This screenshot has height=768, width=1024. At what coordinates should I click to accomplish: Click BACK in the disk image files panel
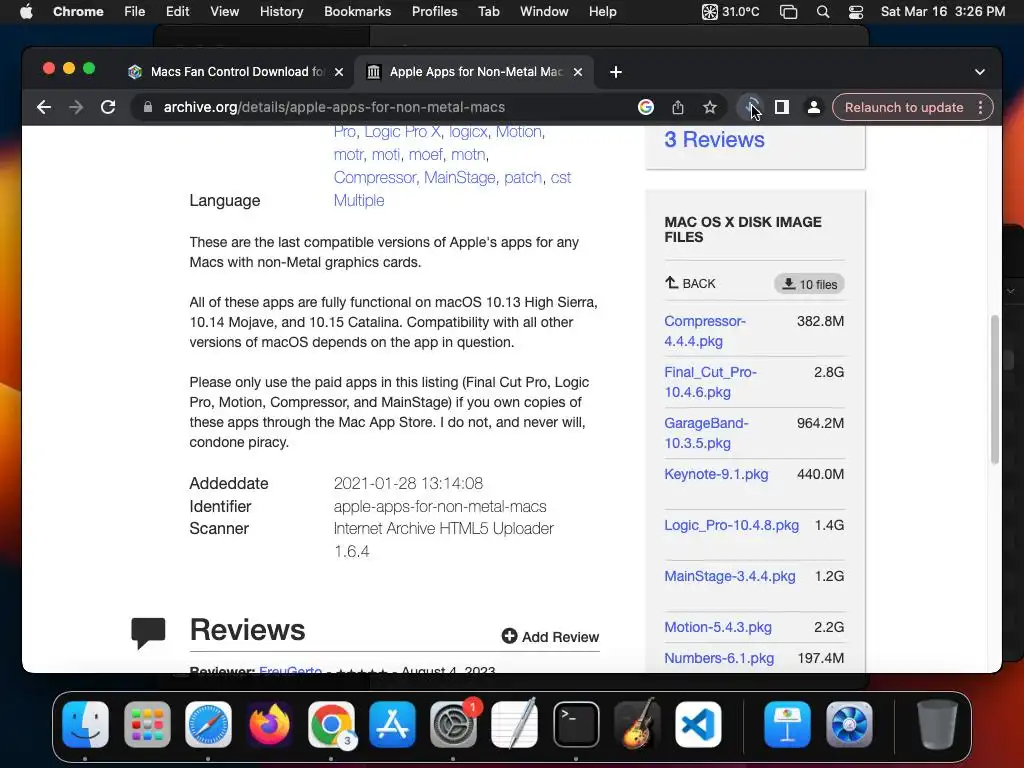[690, 283]
